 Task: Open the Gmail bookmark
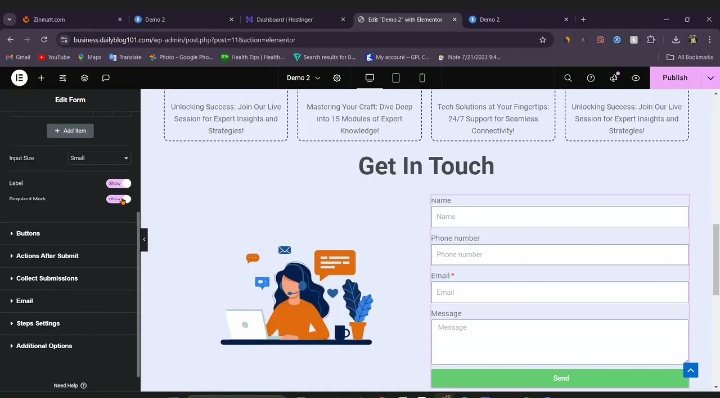click(x=18, y=57)
